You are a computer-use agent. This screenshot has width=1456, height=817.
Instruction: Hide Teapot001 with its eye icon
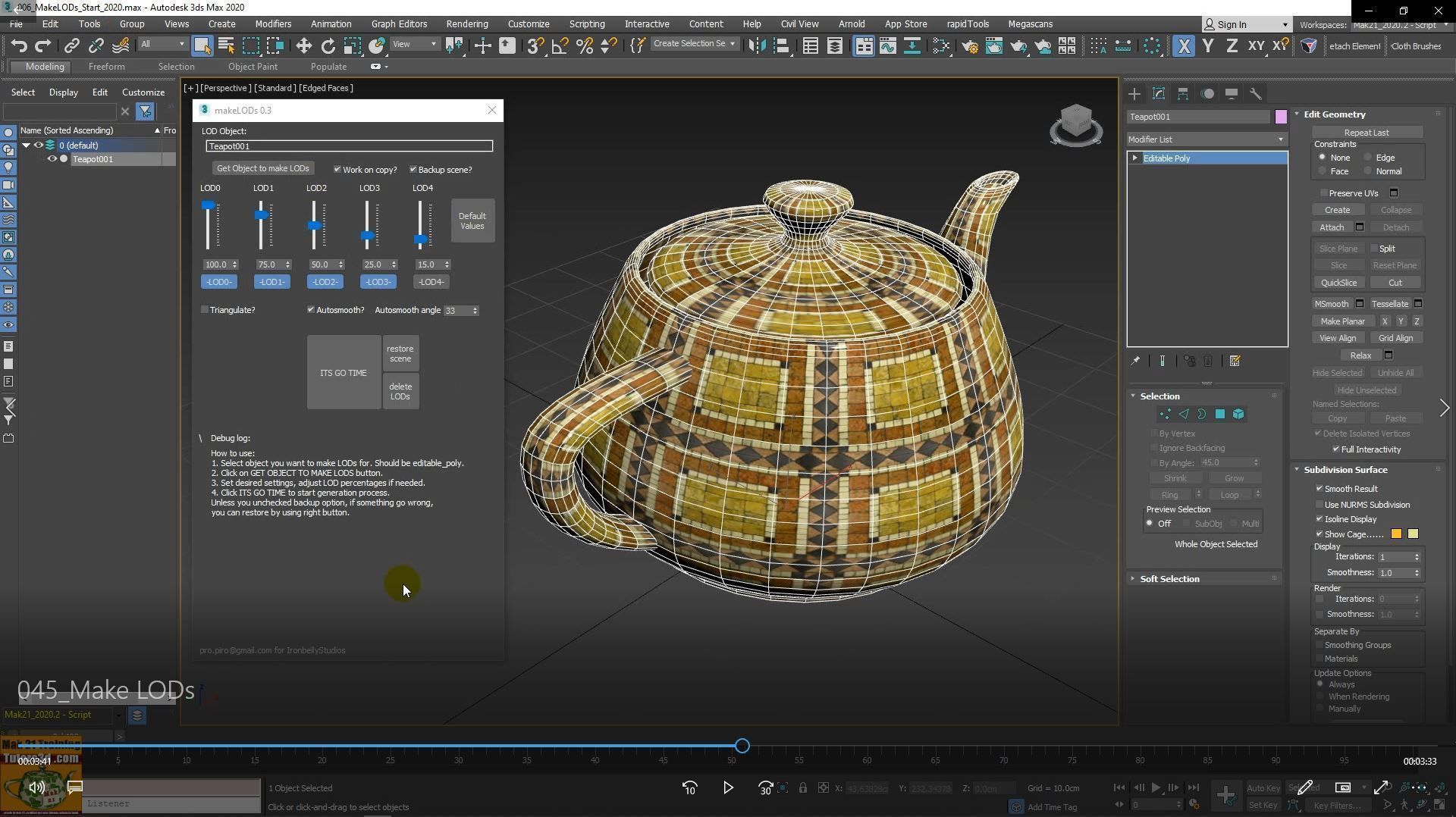click(x=52, y=159)
